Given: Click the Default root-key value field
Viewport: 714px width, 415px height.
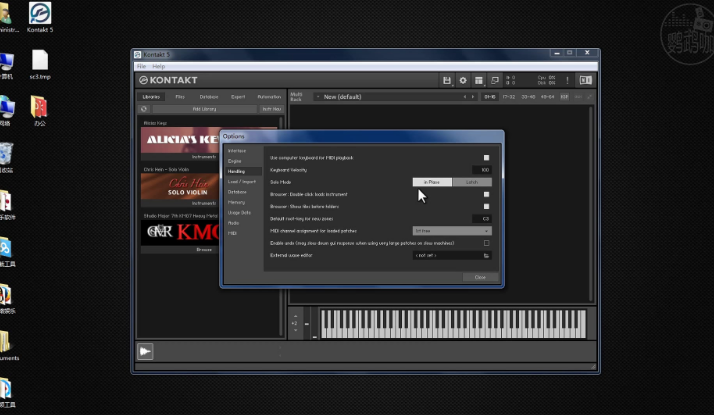Looking at the screenshot, I should pyautogui.click(x=482, y=219).
